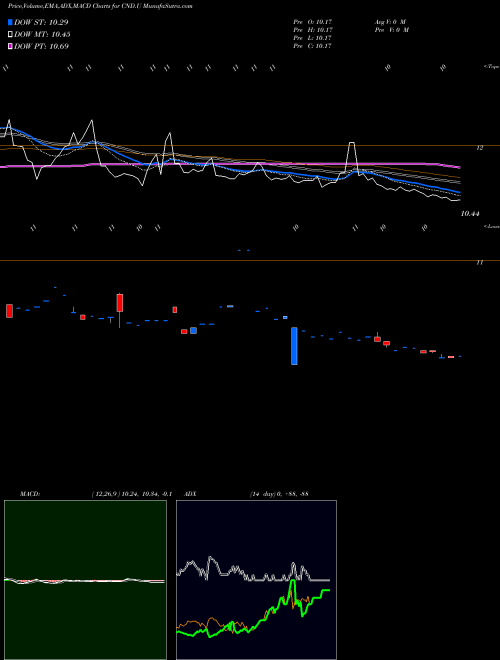
Task: Click the 'Pre C: 10.17' value
Action: click(313, 46)
